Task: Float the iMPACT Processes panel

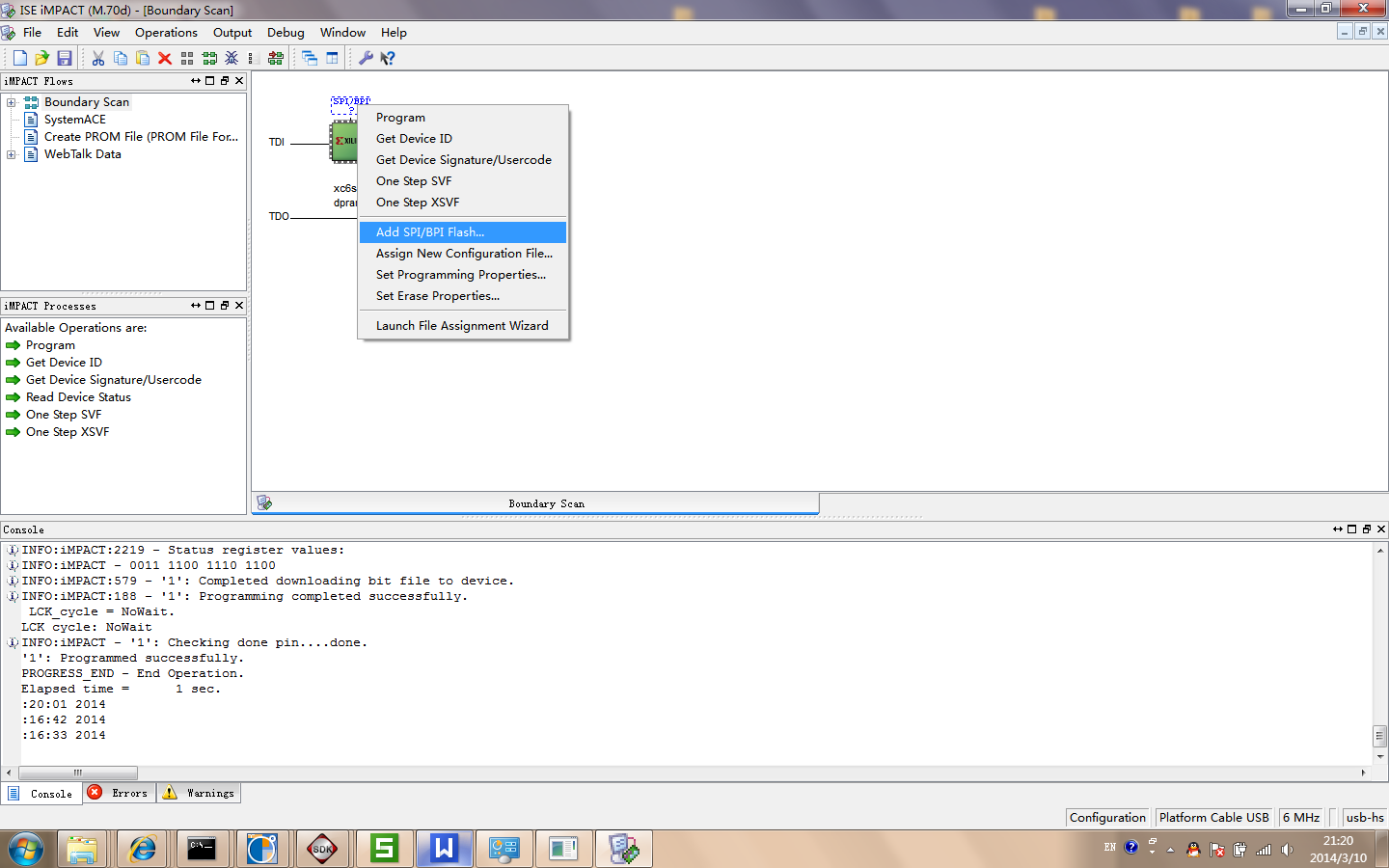Action: tap(224, 306)
